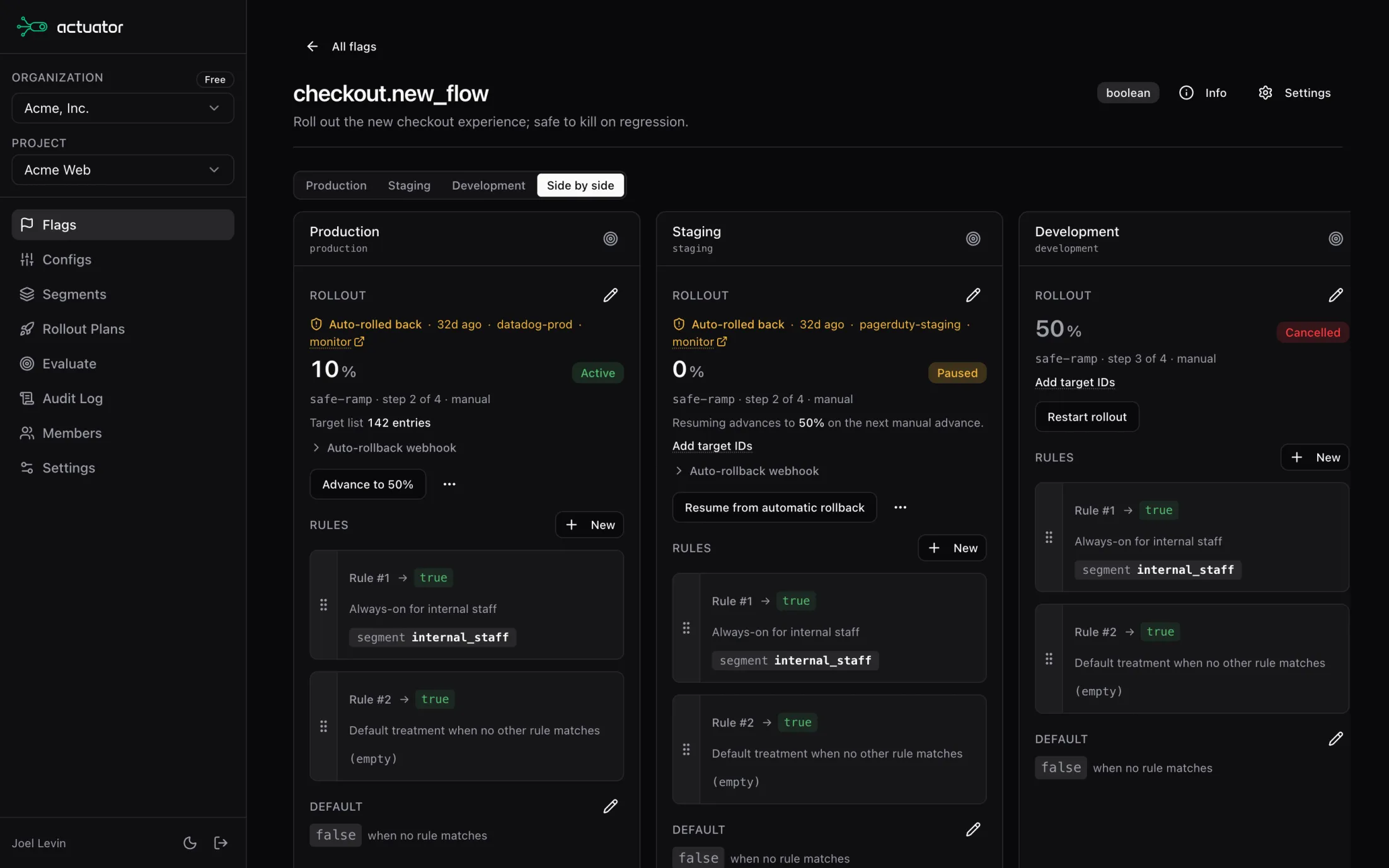The width and height of the screenshot is (1389, 868).
Task: Log out using the sign-out icon
Action: pyautogui.click(x=221, y=843)
